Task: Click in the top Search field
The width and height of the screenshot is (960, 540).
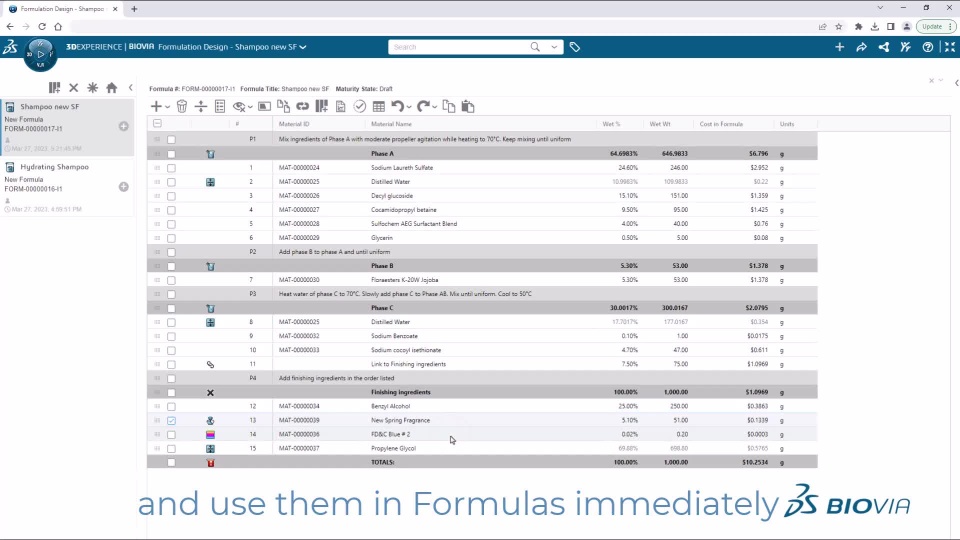Action: 459,47
